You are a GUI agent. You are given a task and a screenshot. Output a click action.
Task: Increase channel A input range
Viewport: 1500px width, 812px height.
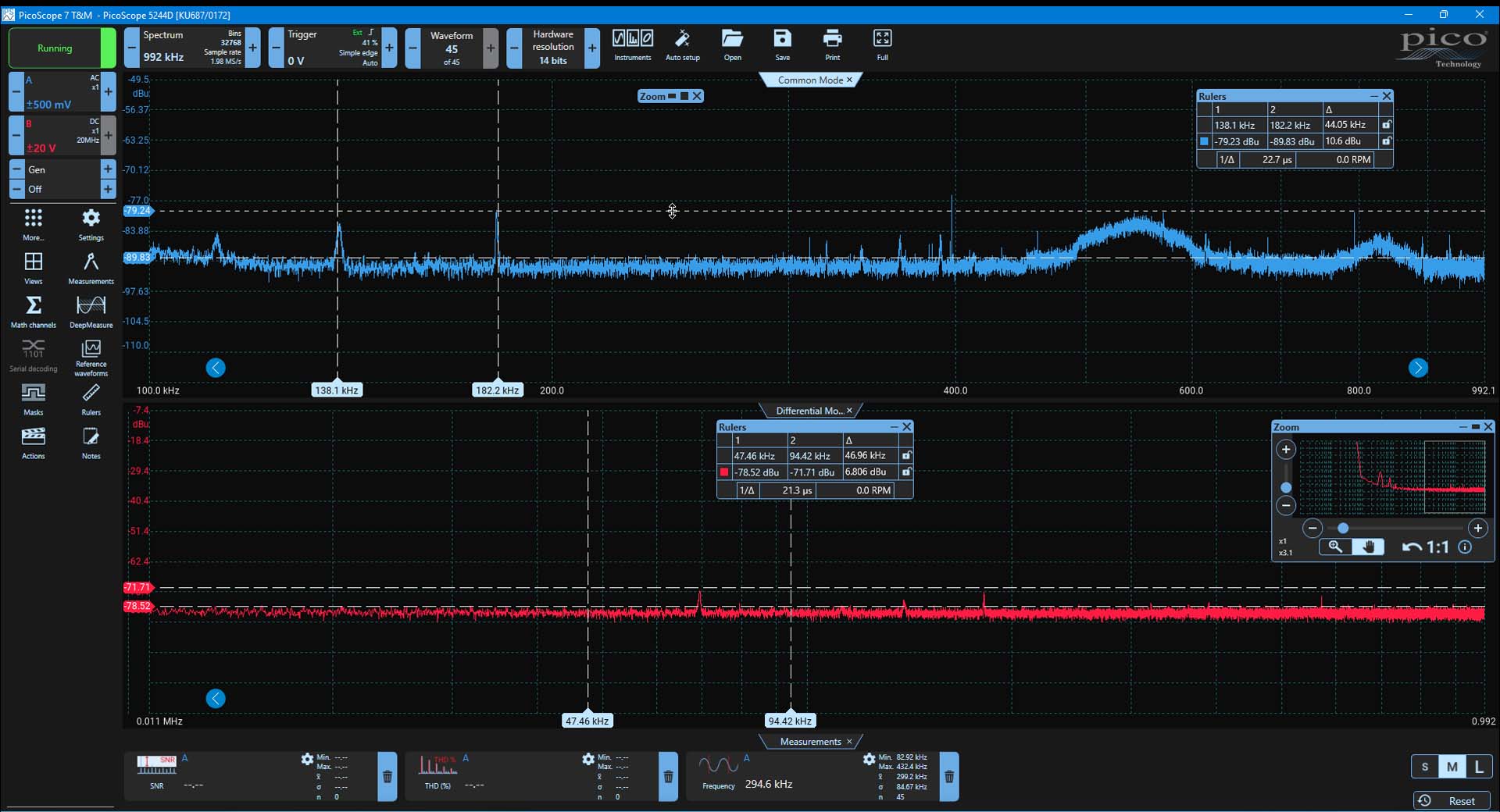click(x=109, y=92)
